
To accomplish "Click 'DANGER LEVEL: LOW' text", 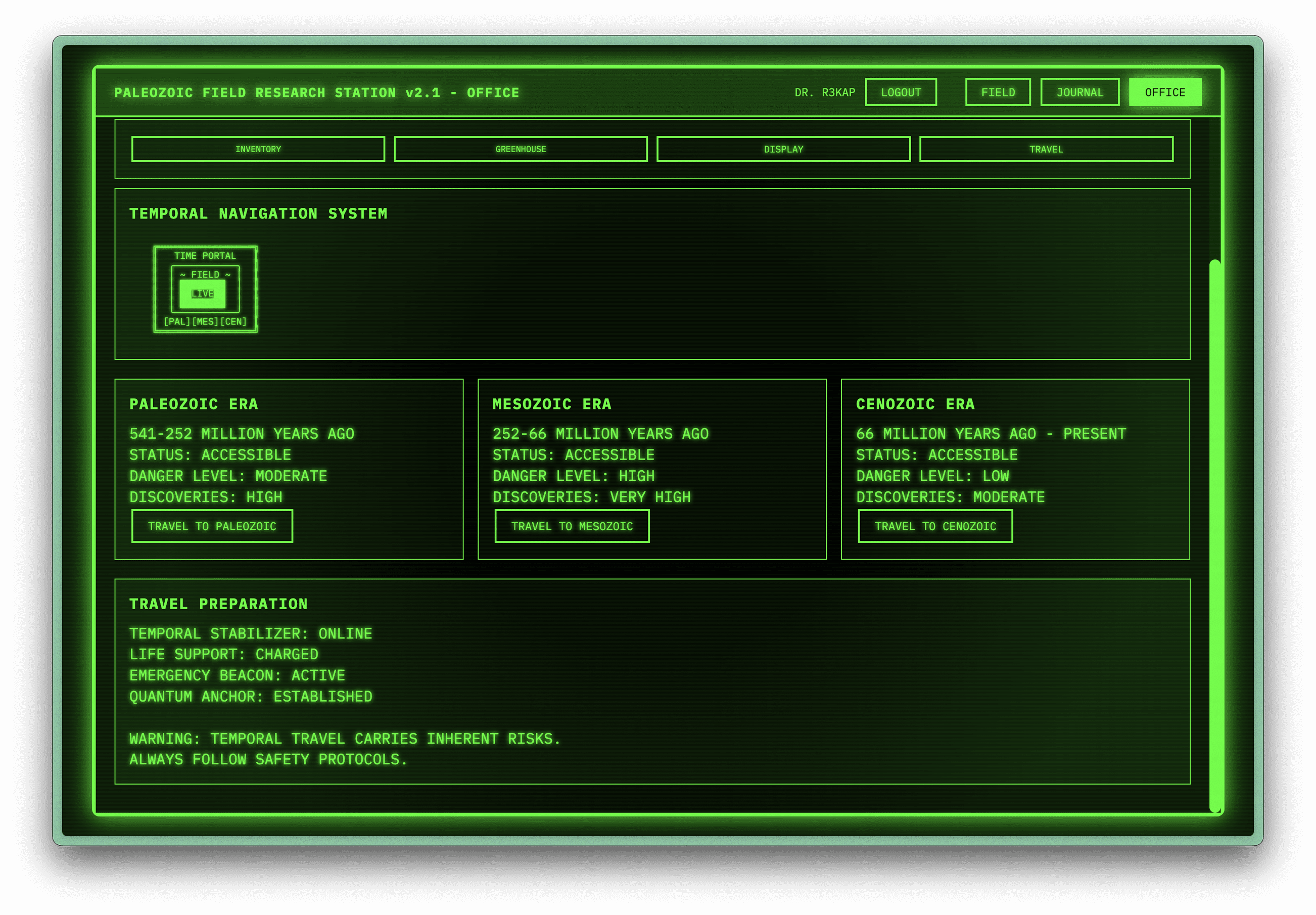I will (932, 476).
